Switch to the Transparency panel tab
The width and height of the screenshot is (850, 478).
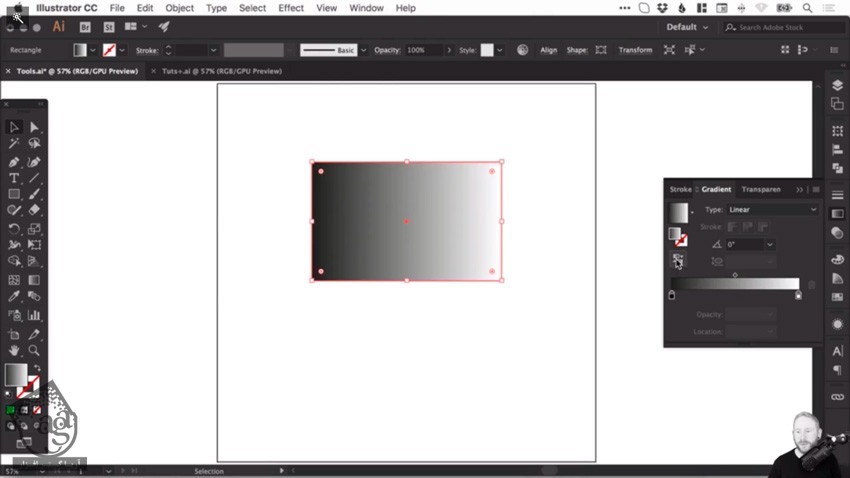tap(761, 189)
